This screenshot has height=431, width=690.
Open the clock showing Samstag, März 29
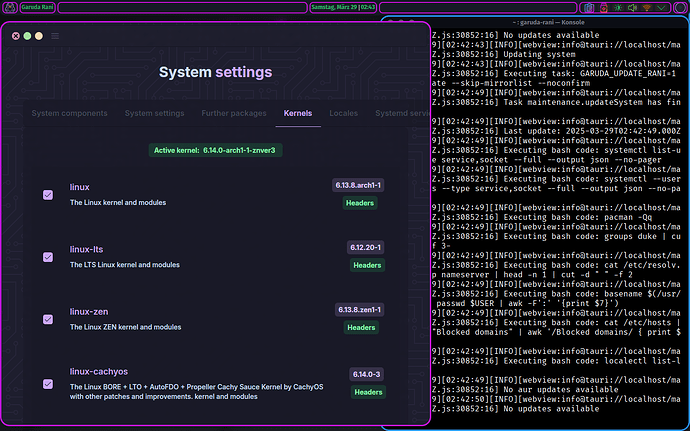[x=343, y=7]
